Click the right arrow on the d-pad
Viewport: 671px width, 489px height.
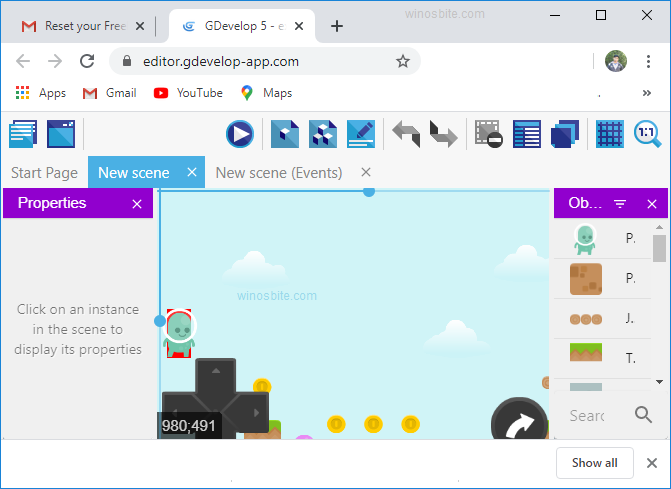(255, 413)
